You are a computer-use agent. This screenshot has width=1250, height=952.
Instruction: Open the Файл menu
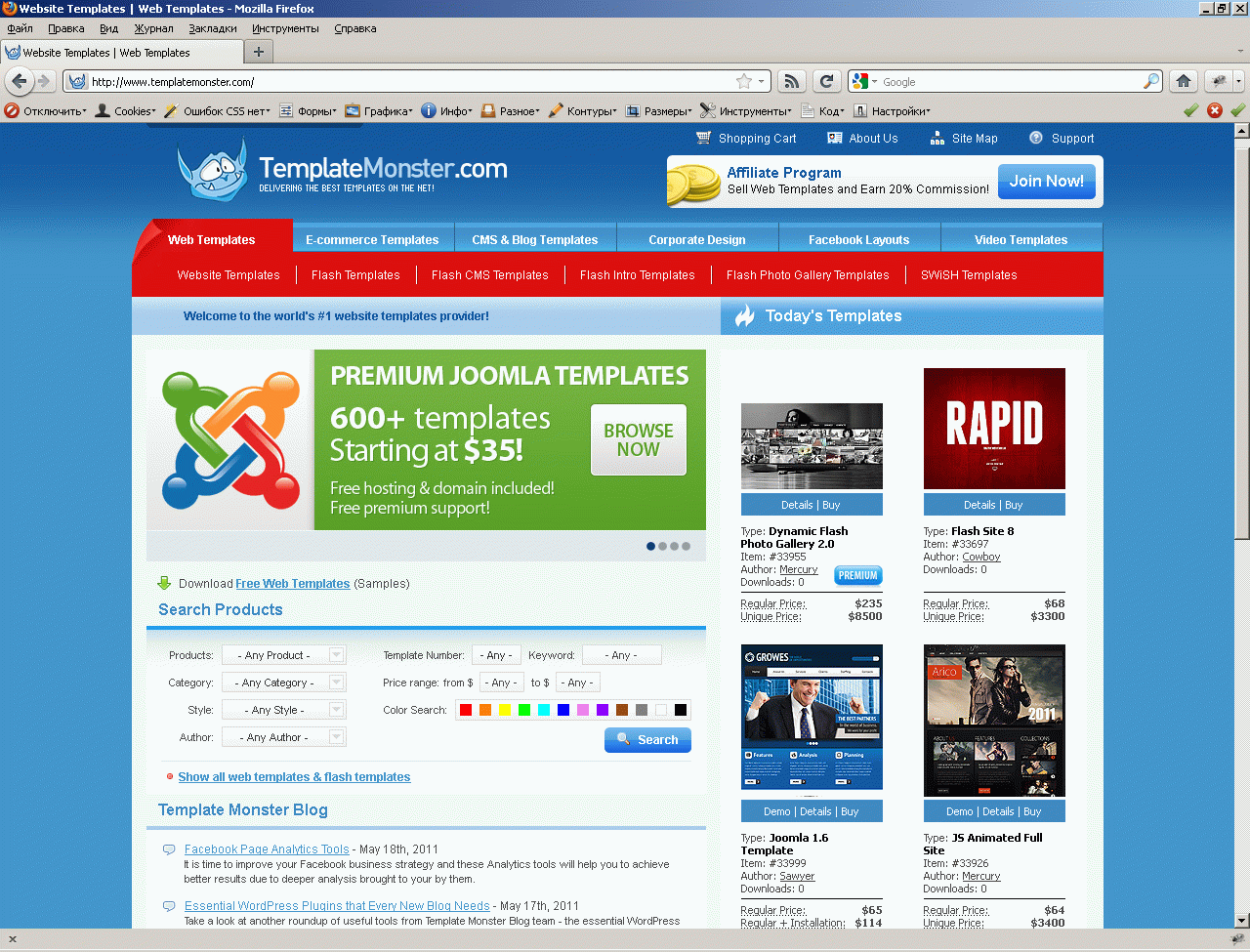pos(20,28)
